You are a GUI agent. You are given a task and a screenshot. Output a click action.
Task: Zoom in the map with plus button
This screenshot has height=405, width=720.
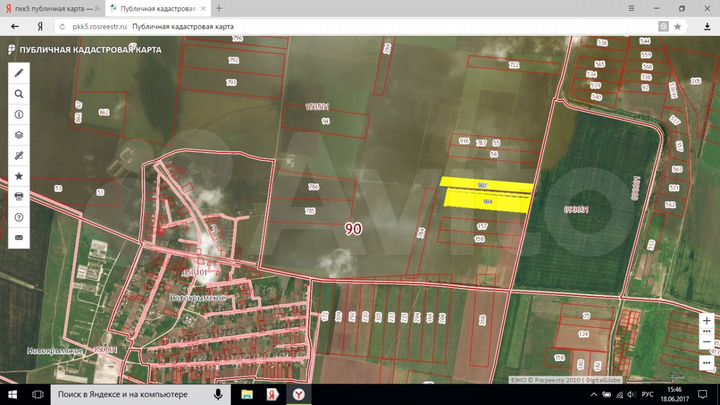pos(707,321)
